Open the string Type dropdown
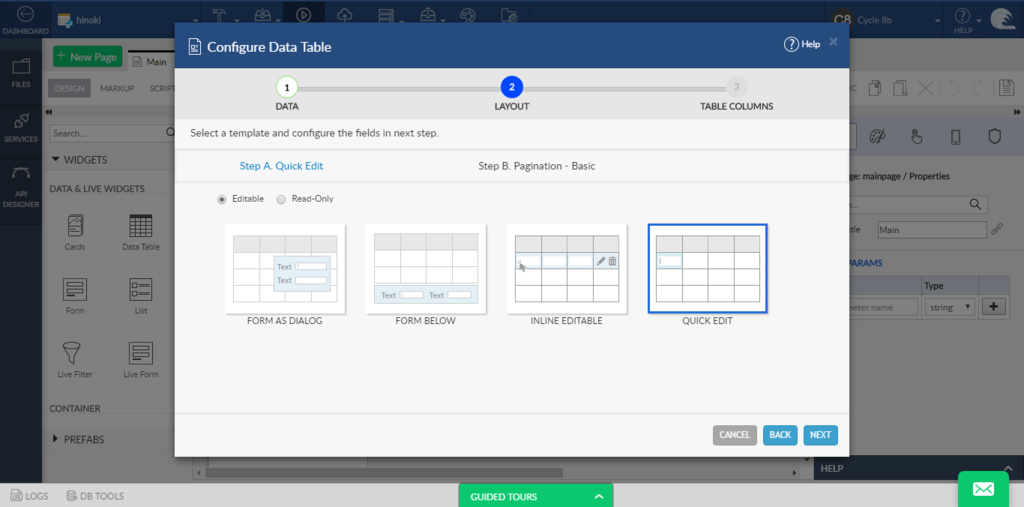The image size is (1024, 507). (x=950, y=306)
